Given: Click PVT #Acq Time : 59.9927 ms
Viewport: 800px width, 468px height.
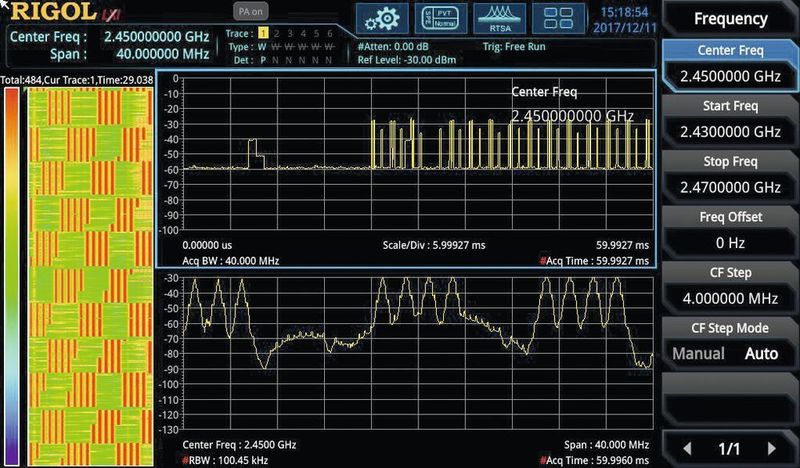Looking at the screenshot, I should (594, 261).
